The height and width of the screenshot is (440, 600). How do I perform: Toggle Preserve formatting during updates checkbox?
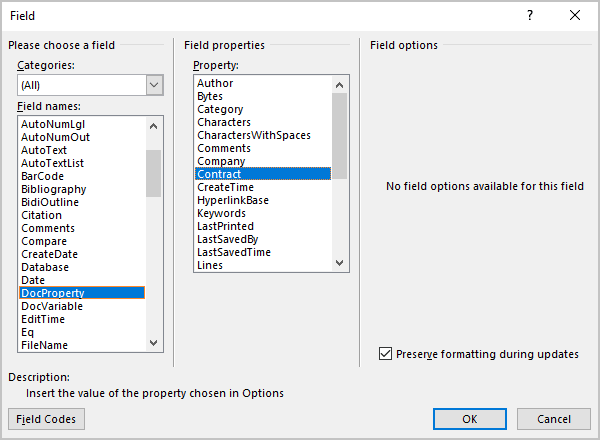(385, 354)
